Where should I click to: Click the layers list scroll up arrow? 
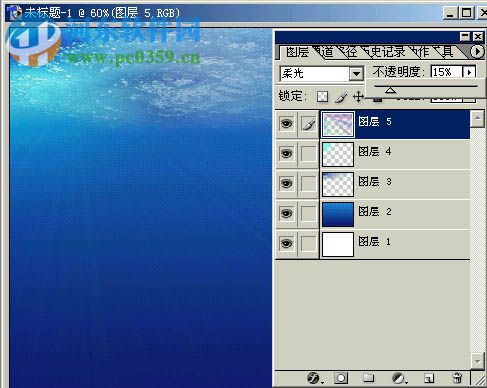tap(477, 119)
